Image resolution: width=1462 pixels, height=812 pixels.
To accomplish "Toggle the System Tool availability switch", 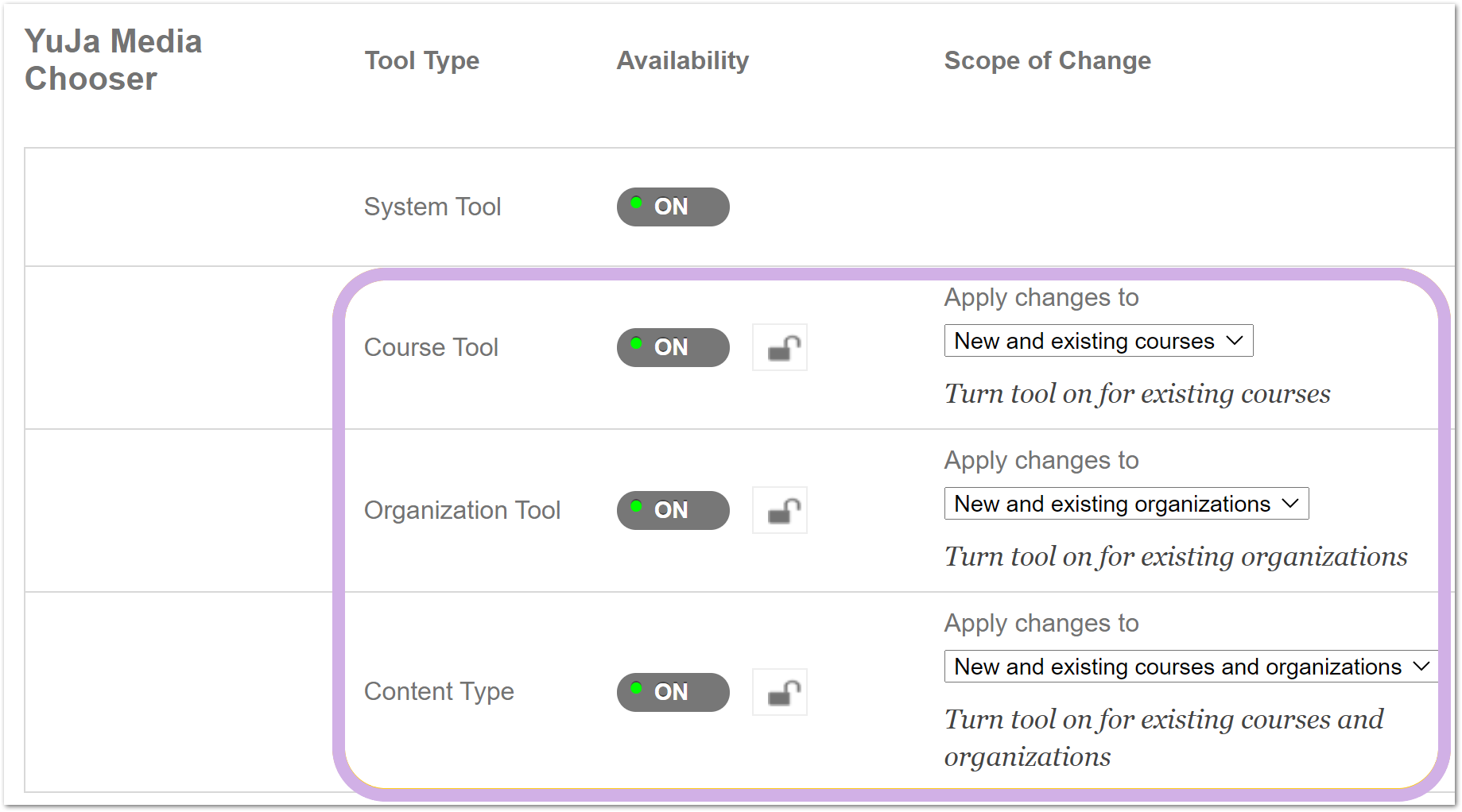I will 673,207.
